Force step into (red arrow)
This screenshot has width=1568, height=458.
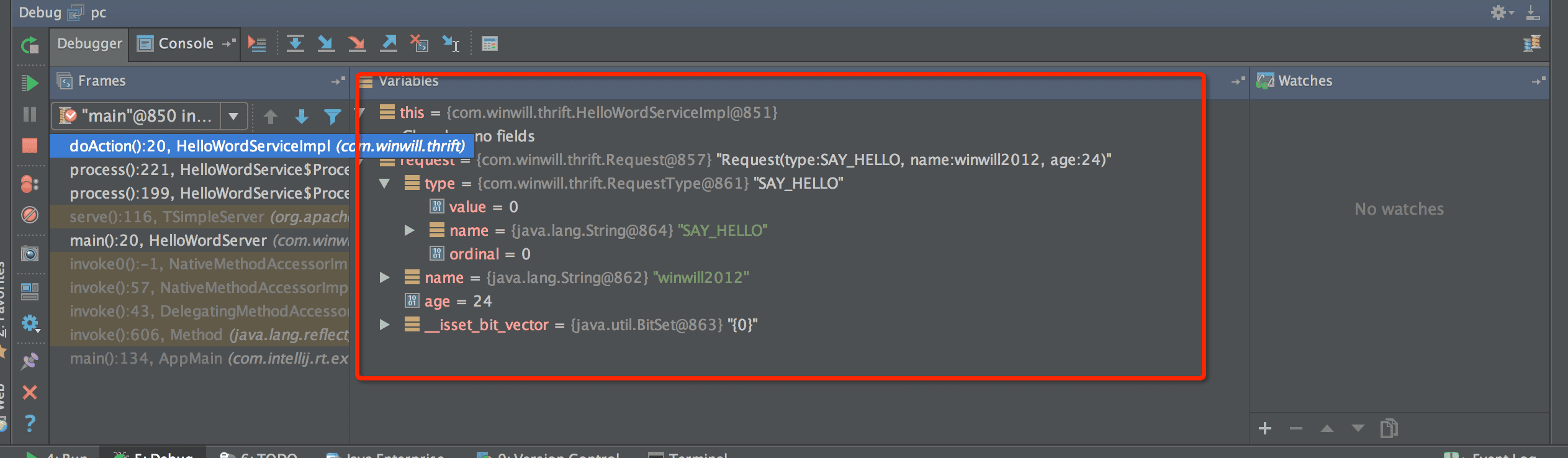point(357,43)
